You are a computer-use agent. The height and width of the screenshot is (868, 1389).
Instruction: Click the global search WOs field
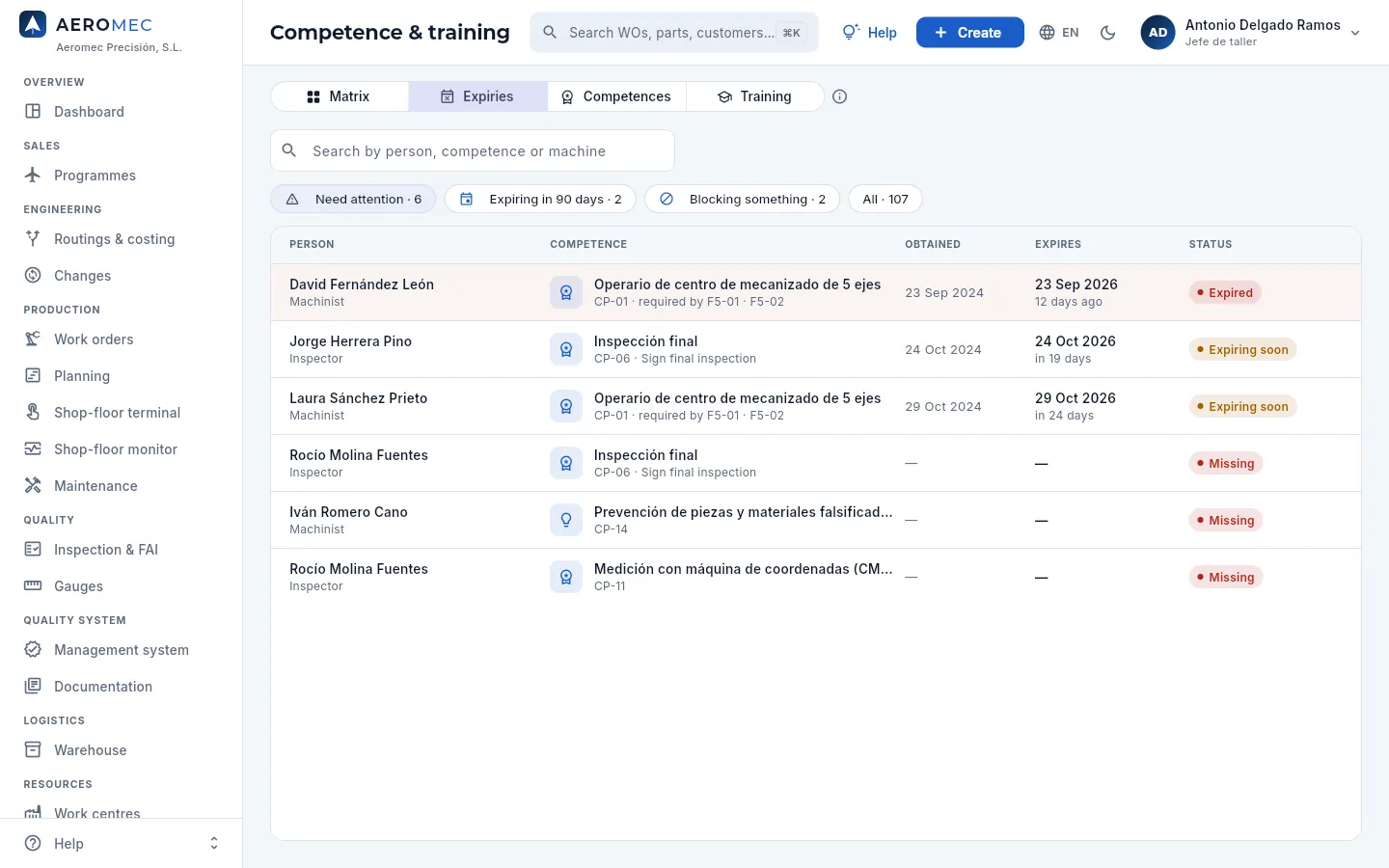pos(674,33)
